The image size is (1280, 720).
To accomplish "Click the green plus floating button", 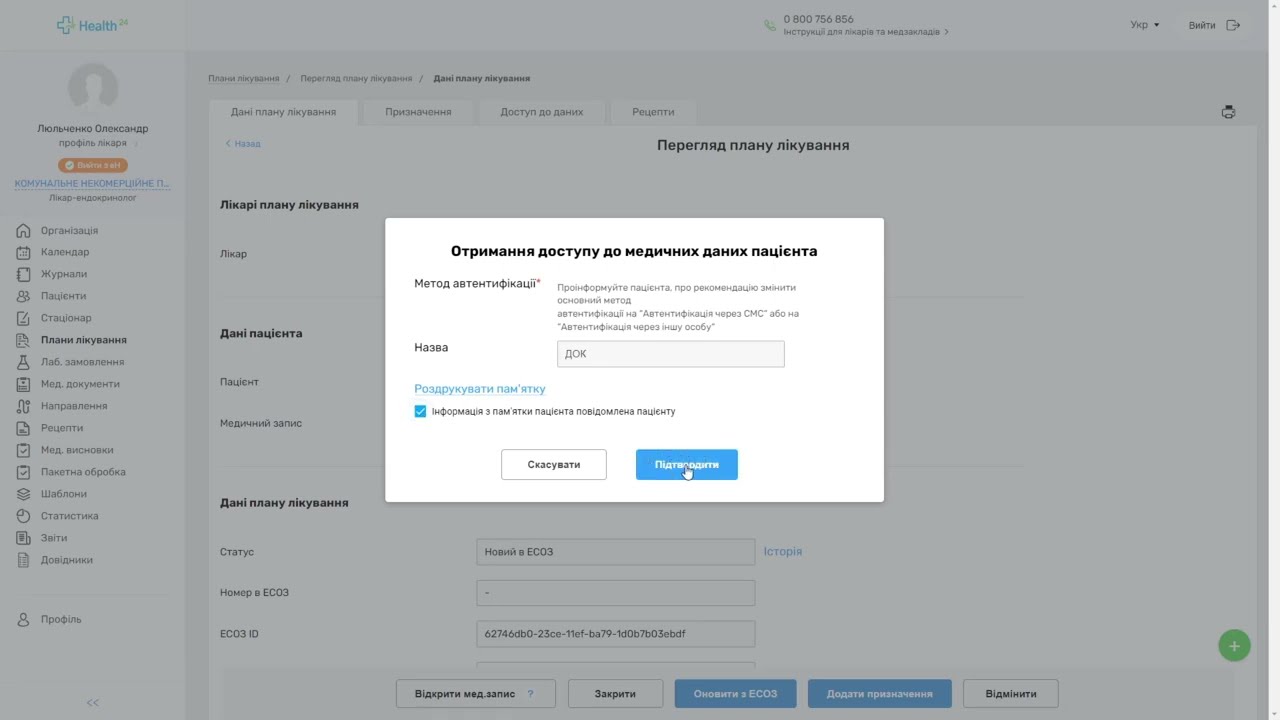I will click(1234, 646).
